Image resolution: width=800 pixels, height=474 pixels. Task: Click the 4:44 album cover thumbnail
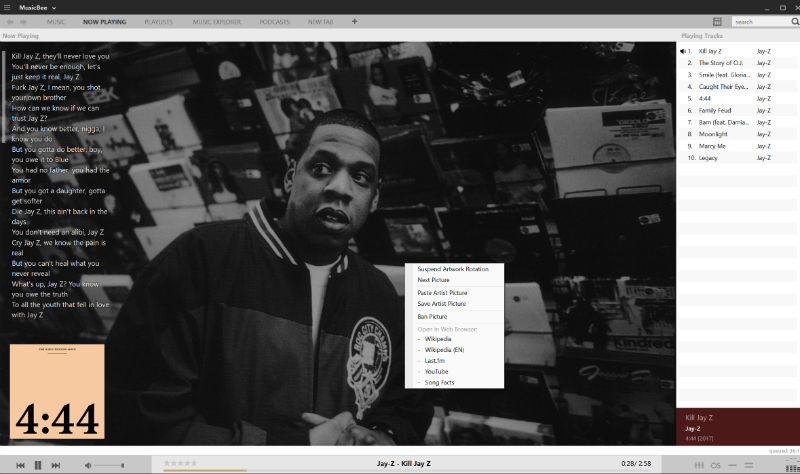click(x=57, y=391)
